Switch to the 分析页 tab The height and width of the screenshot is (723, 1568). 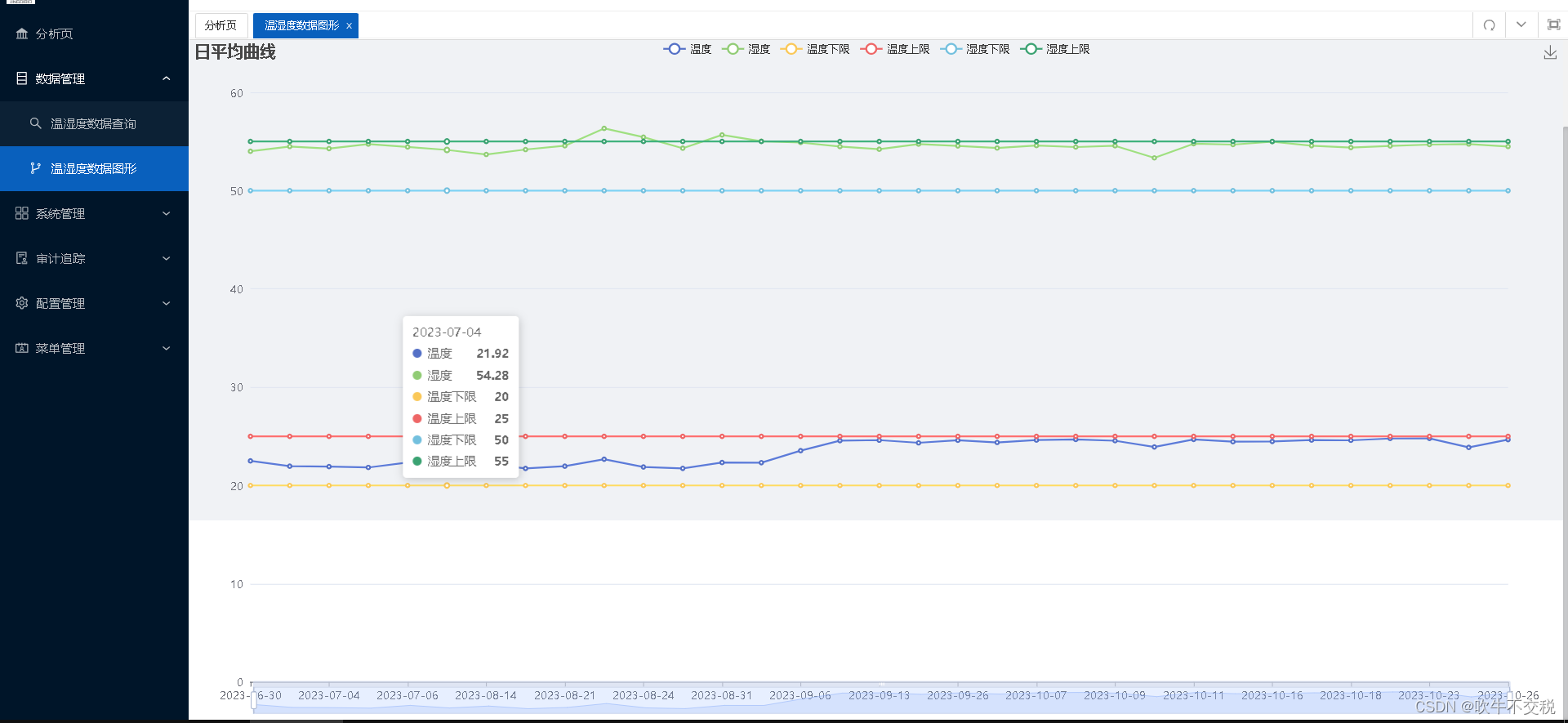pyautogui.click(x=220, y=25)
